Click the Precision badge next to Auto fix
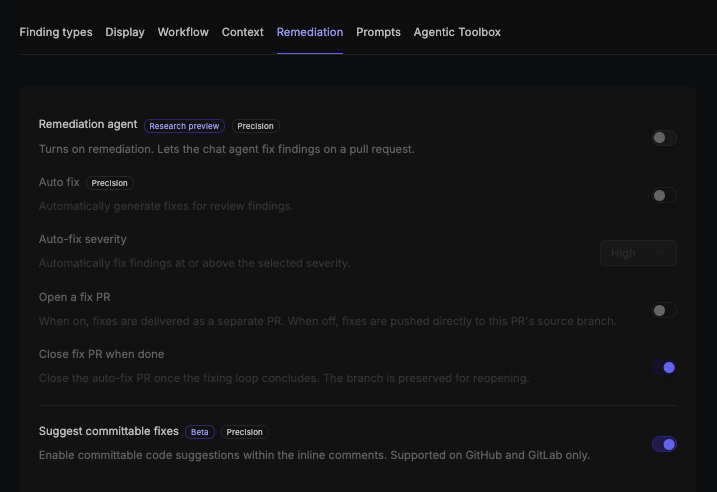 (110, 183)
